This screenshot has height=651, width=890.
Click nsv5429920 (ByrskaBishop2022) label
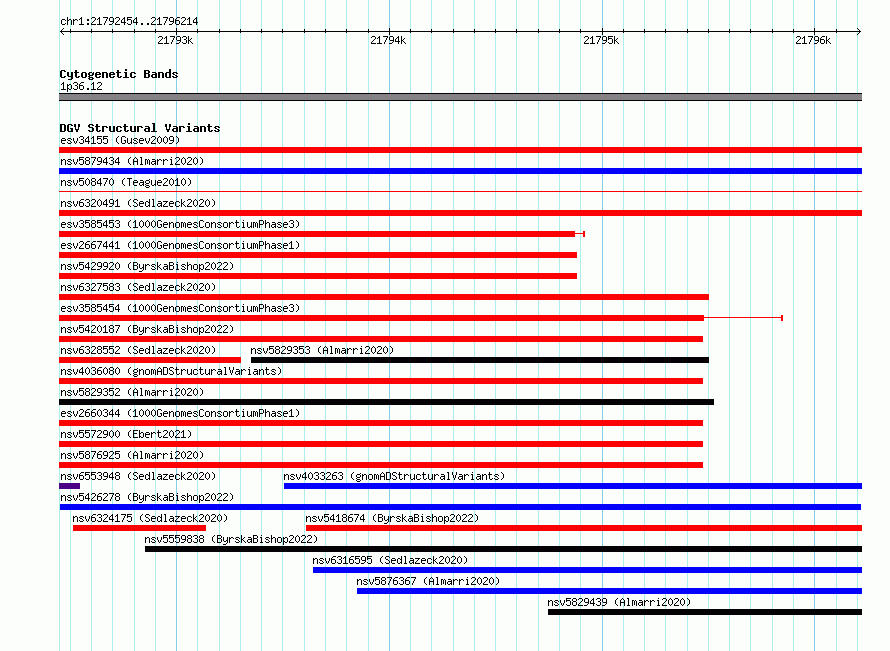click(x=147, y=266)
